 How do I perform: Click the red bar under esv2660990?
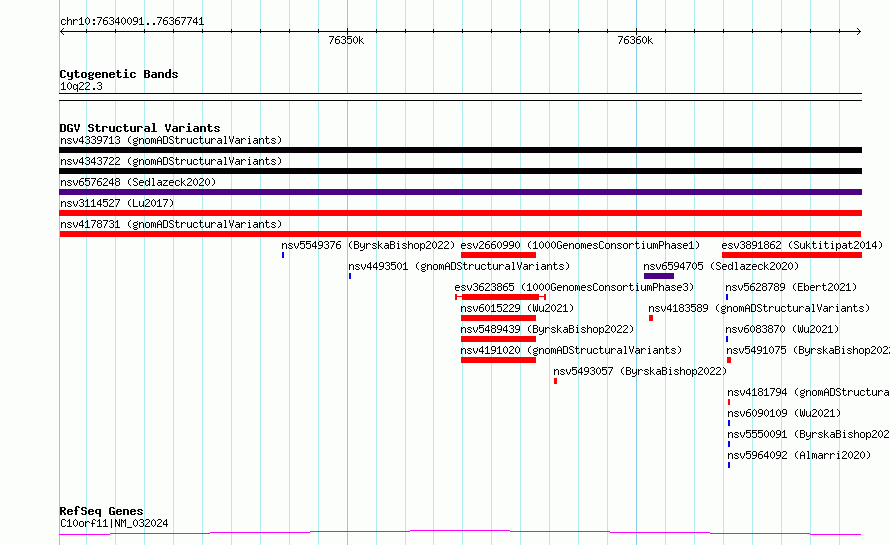click(498, 255)
